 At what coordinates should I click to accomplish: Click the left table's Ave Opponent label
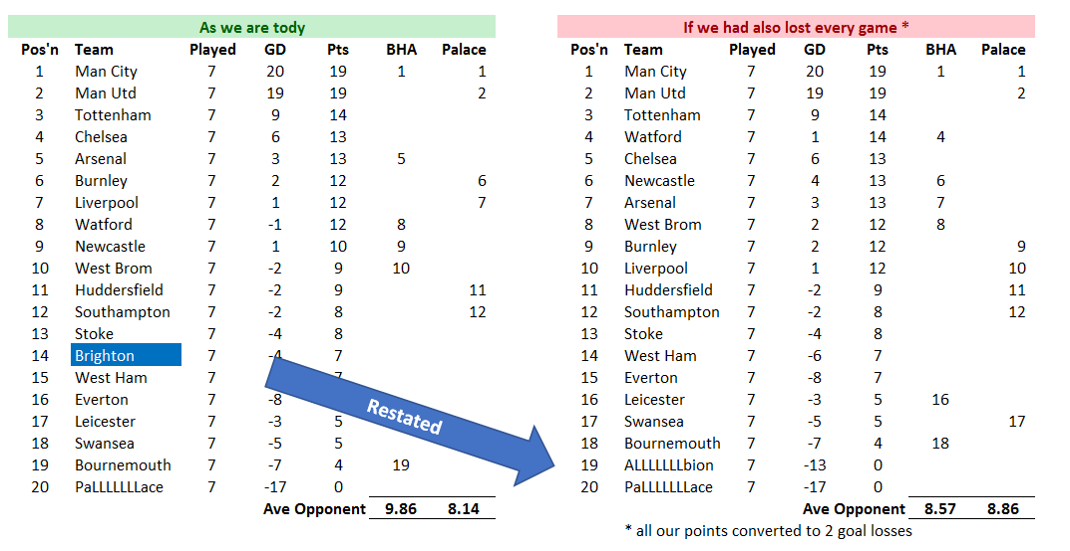click(x=315, y=509)
